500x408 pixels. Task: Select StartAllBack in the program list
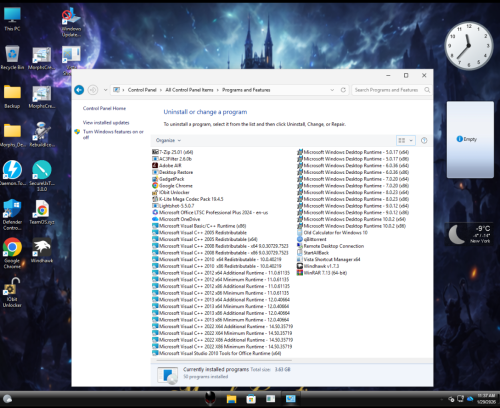click(313, 253)
